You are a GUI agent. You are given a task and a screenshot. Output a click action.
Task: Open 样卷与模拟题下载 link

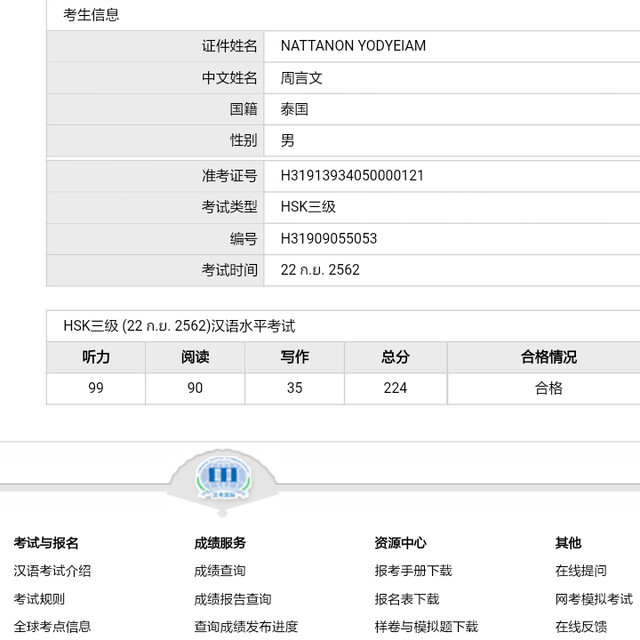click(x=426, y=627)
